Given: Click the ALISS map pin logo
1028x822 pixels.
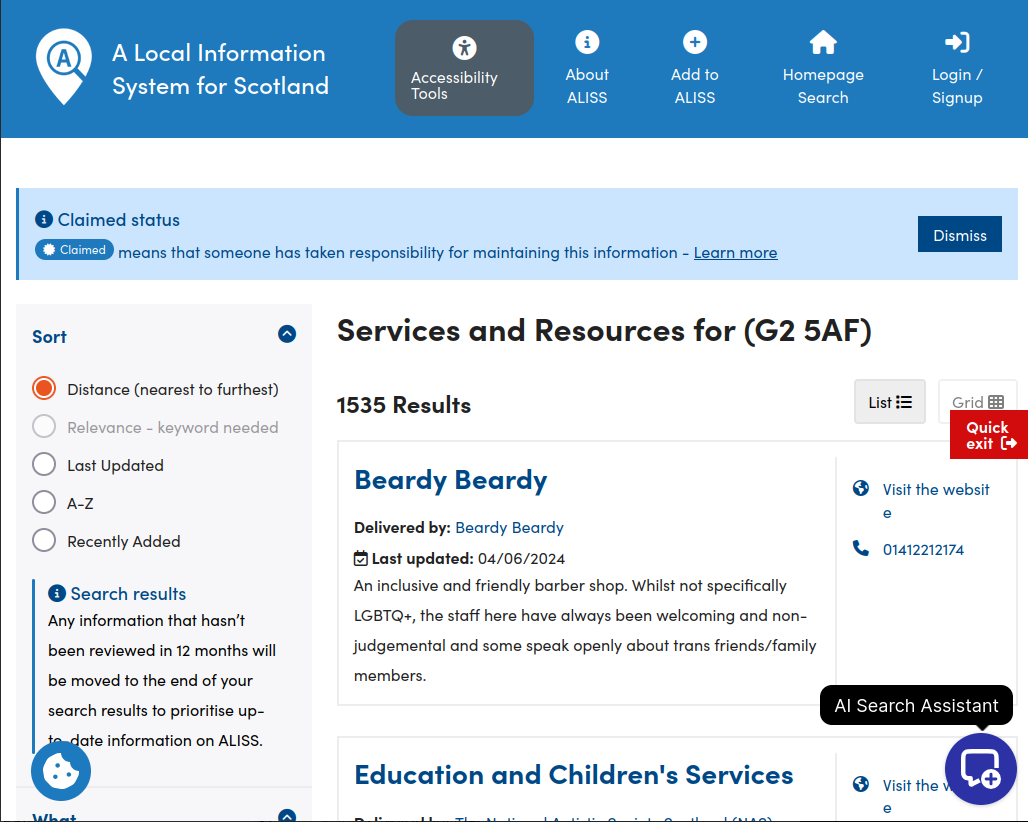Looking at the screenshot, I should (x=64, y=66).
